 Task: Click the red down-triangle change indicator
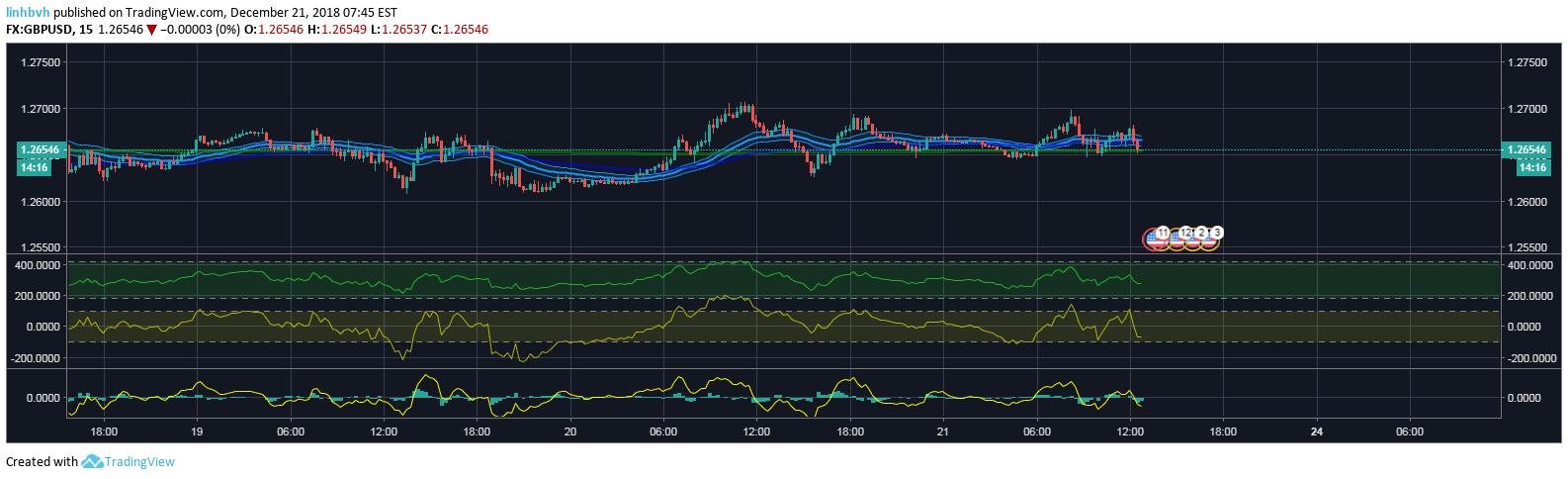click(x=151, y=30)
